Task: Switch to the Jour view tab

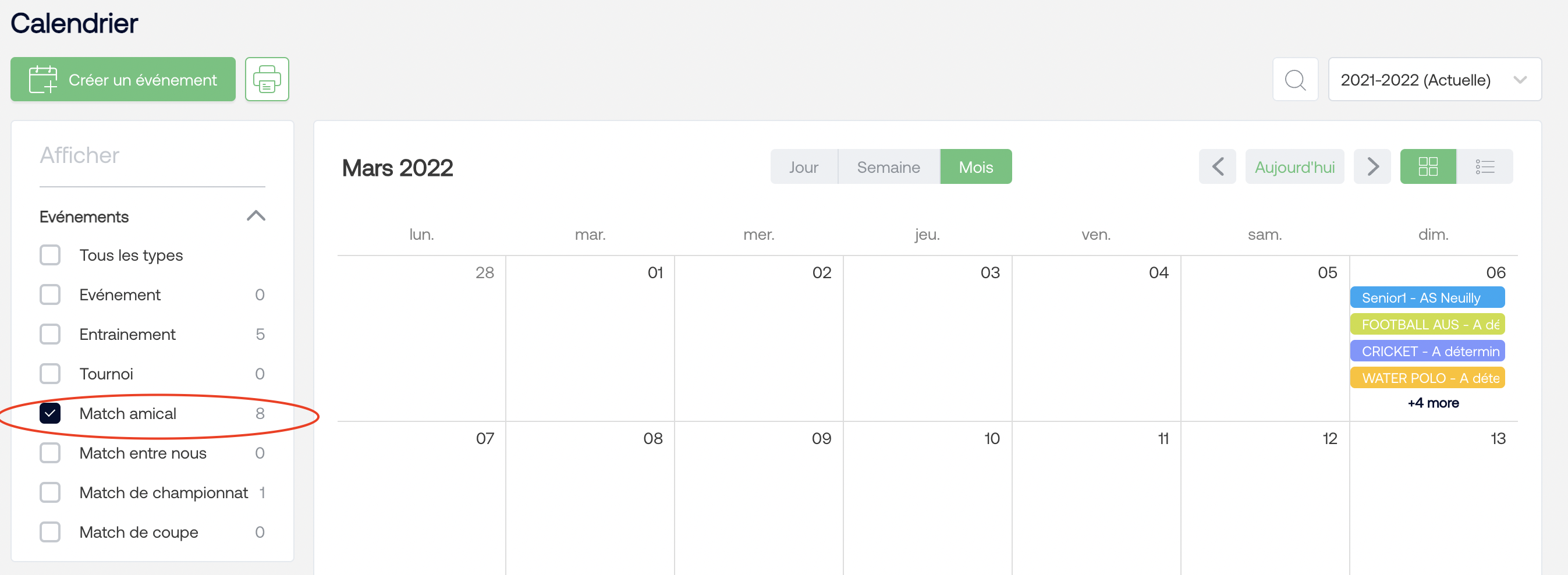Action: tap(803, 166)
